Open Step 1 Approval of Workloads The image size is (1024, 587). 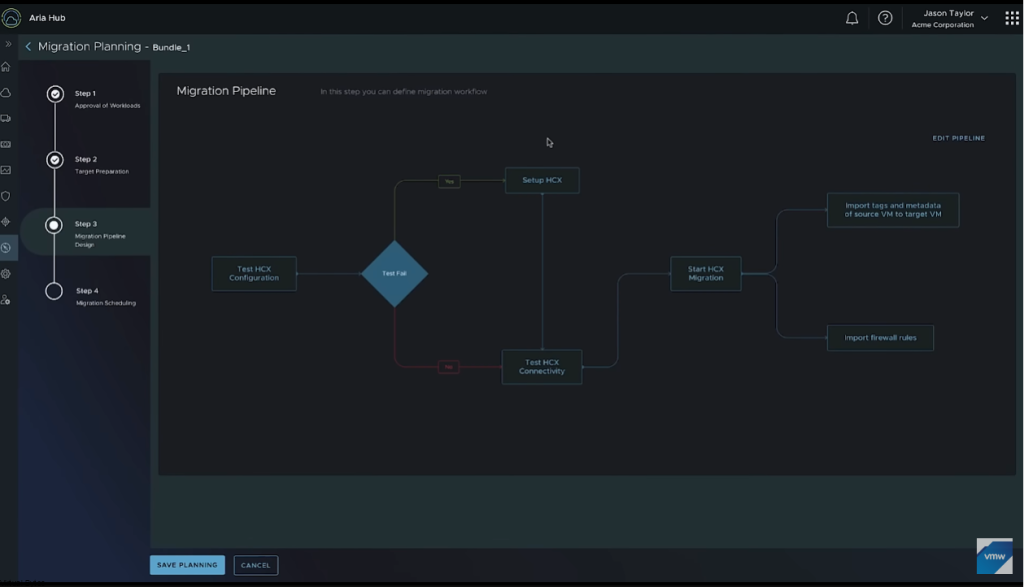point(107,99)
